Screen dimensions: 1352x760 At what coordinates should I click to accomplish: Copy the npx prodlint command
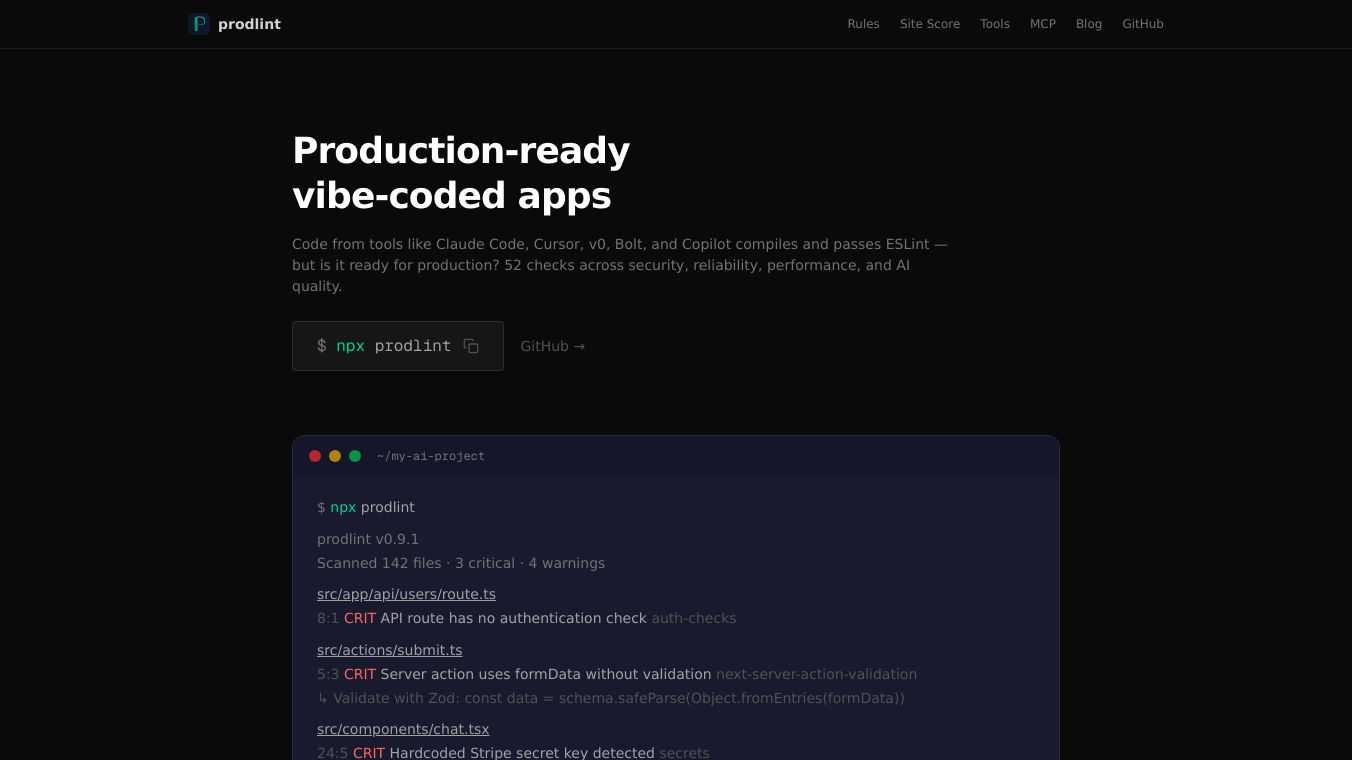(471, 346)
